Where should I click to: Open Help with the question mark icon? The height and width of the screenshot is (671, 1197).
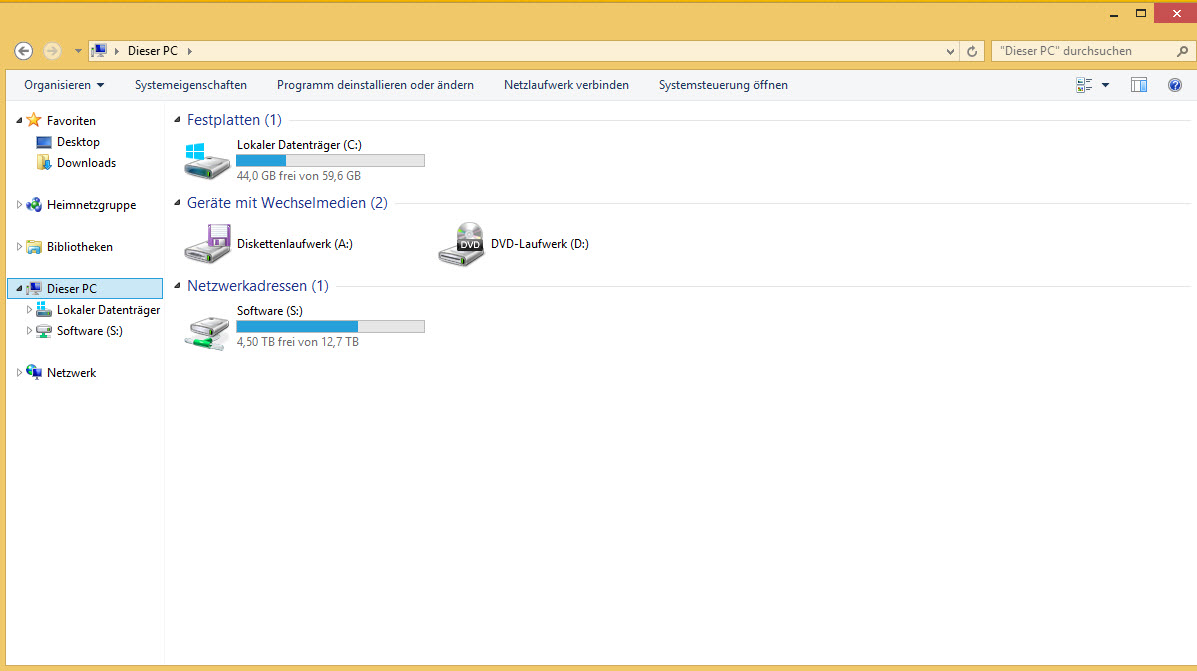[x=1175, y=85]
